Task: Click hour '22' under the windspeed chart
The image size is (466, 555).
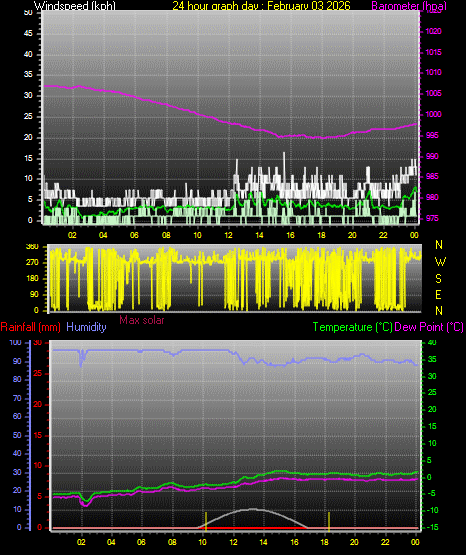Action: (x=383, y=235)
